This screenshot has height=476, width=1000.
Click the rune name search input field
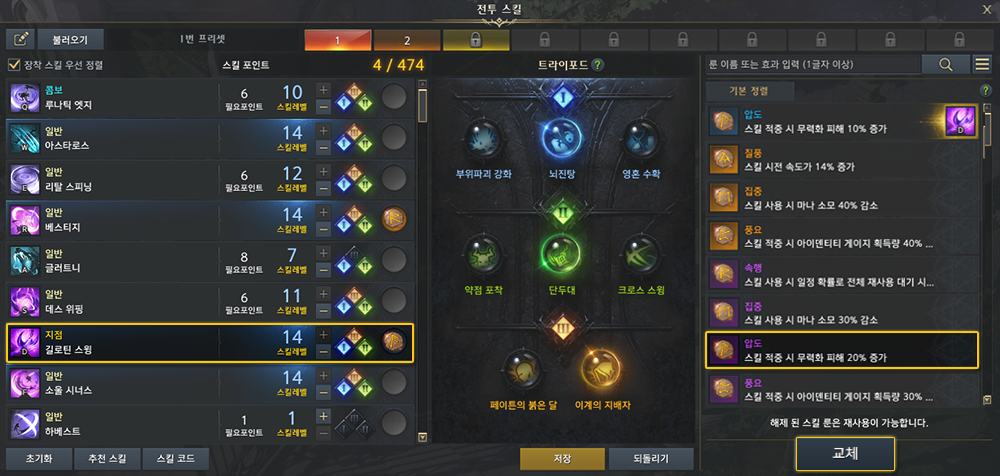click(813, 64)
